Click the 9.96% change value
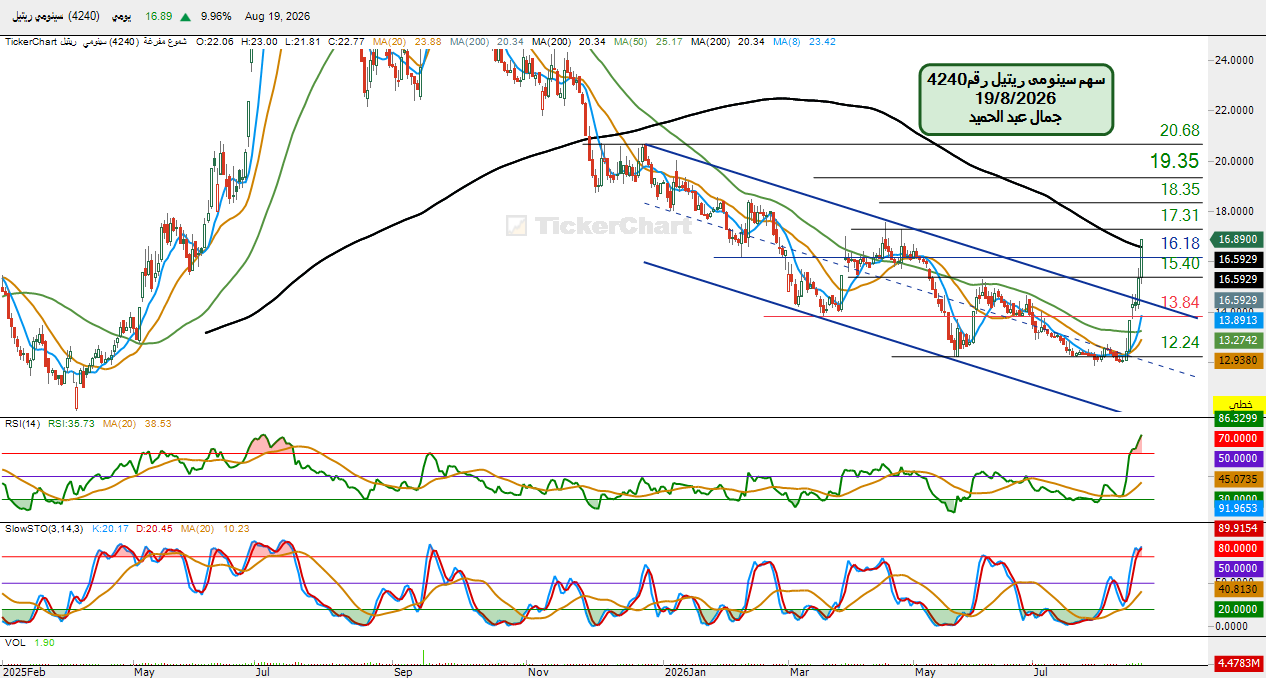 (216, 17)
